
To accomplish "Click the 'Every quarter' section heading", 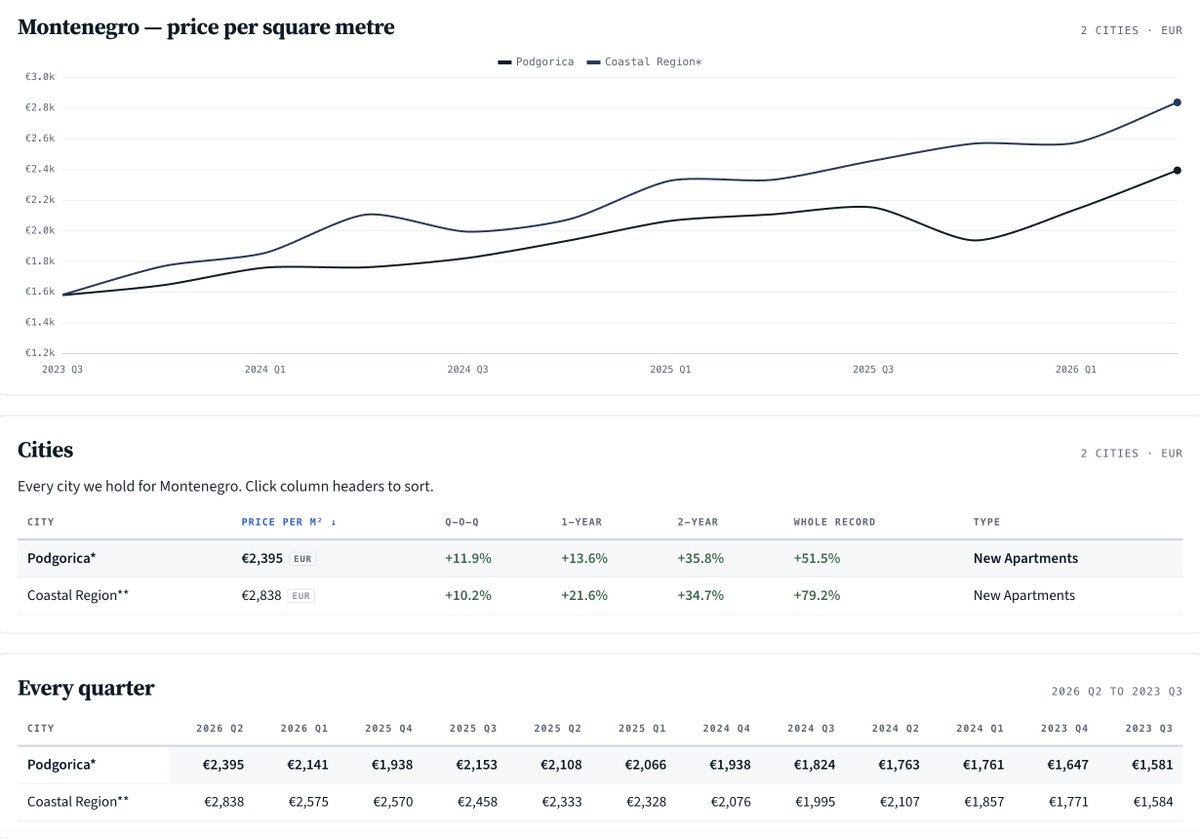I will [86, 688].
